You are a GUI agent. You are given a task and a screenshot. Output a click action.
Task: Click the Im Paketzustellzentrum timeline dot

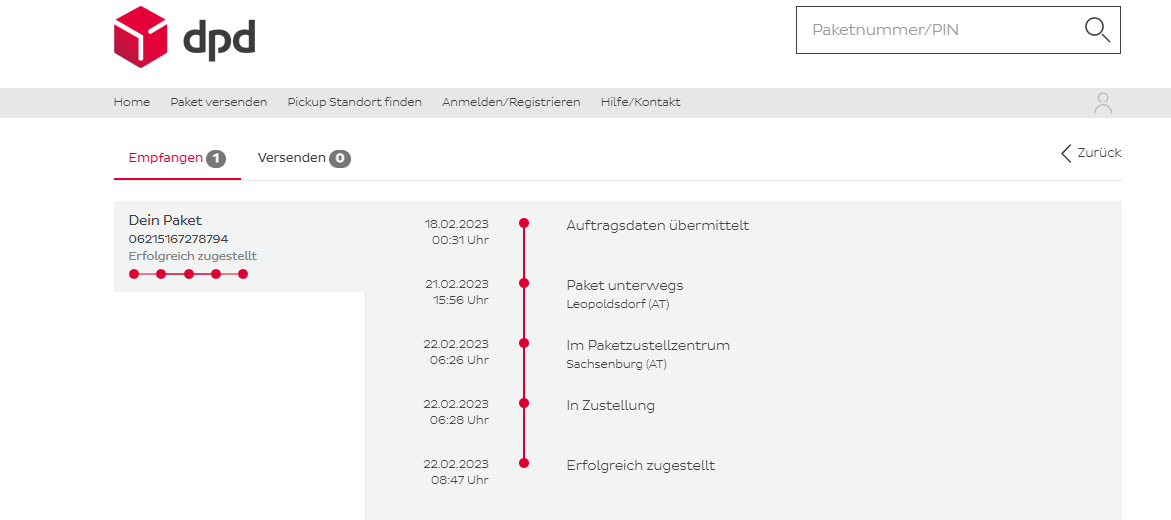[524, 343]
